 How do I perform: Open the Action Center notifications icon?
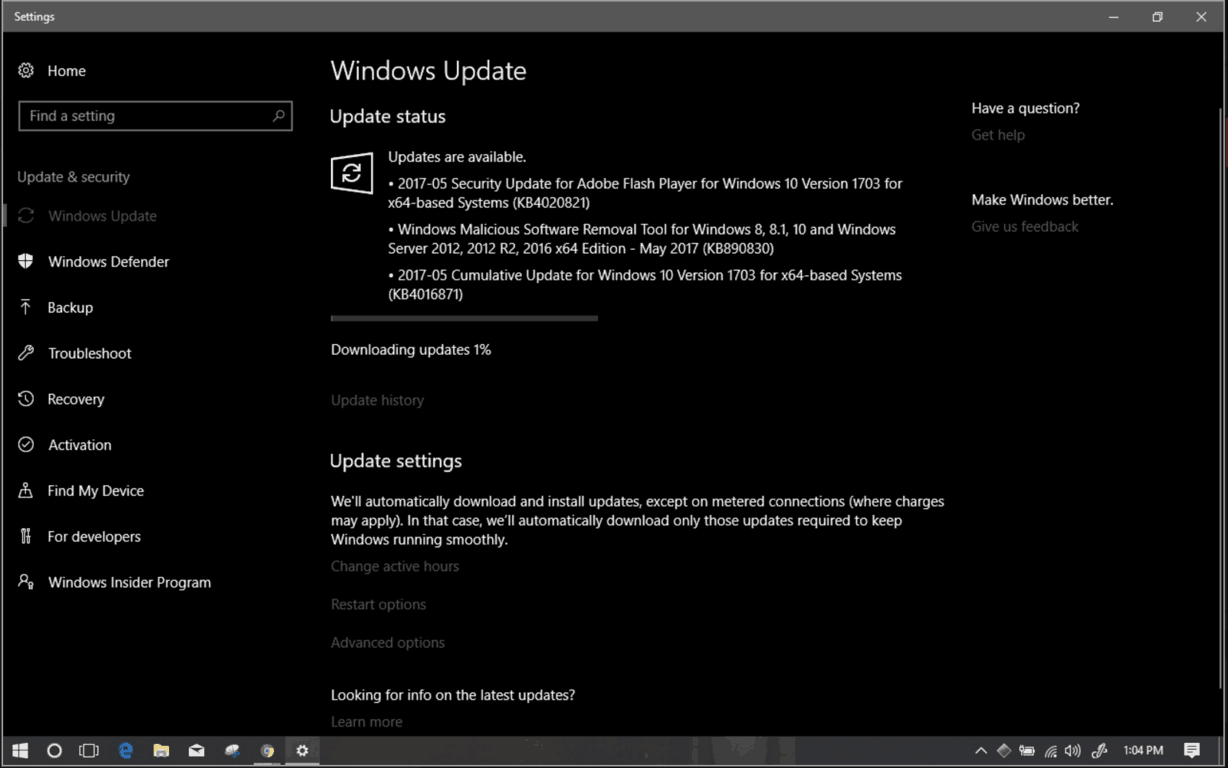(x=1192, y=750)
